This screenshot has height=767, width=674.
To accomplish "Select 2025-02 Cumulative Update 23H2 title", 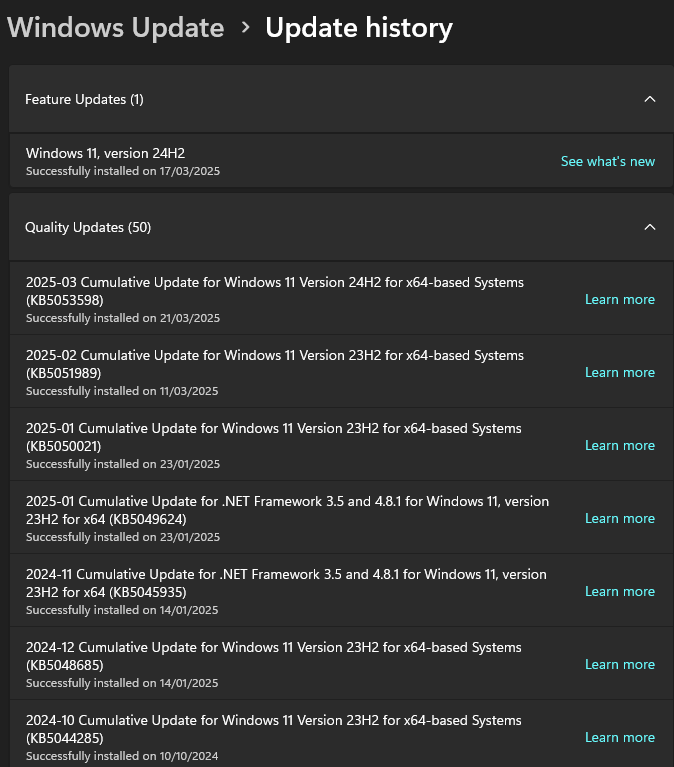I will click(x=275, y=364).
